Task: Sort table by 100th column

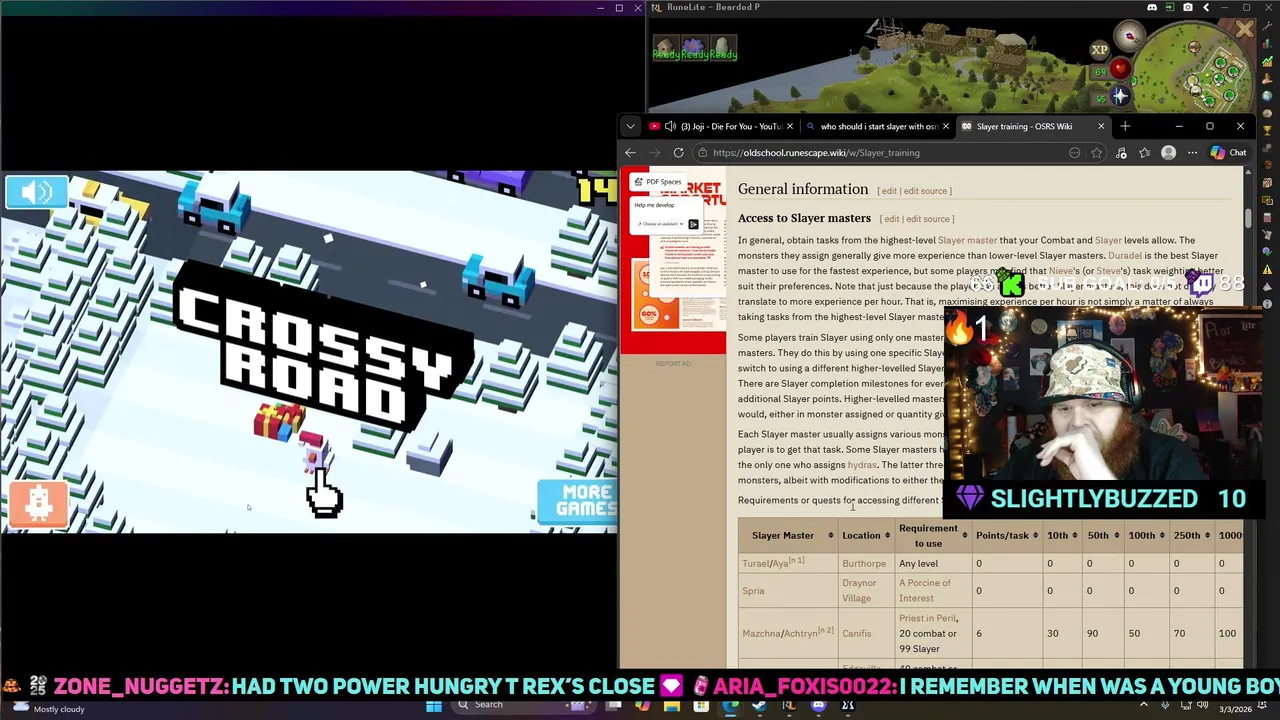Action: pyautogui.click(x=1147, y=536)
